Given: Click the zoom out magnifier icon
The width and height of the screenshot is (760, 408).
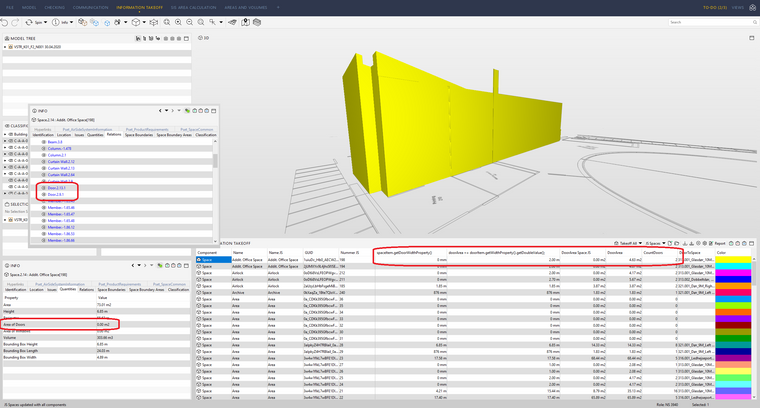Looking at the screenshot, I should (x=190, y=22).
